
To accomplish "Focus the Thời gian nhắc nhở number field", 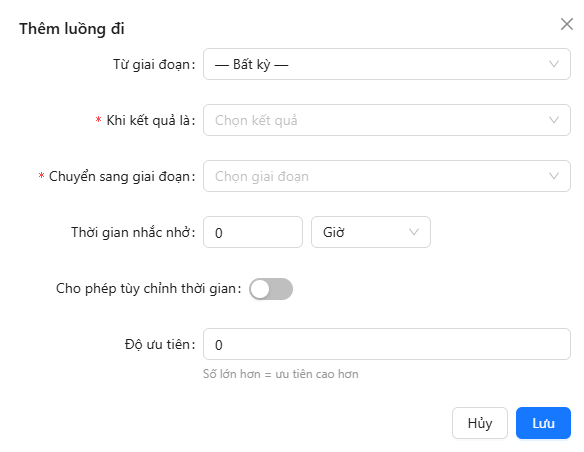I will click(x=253, y=232).
